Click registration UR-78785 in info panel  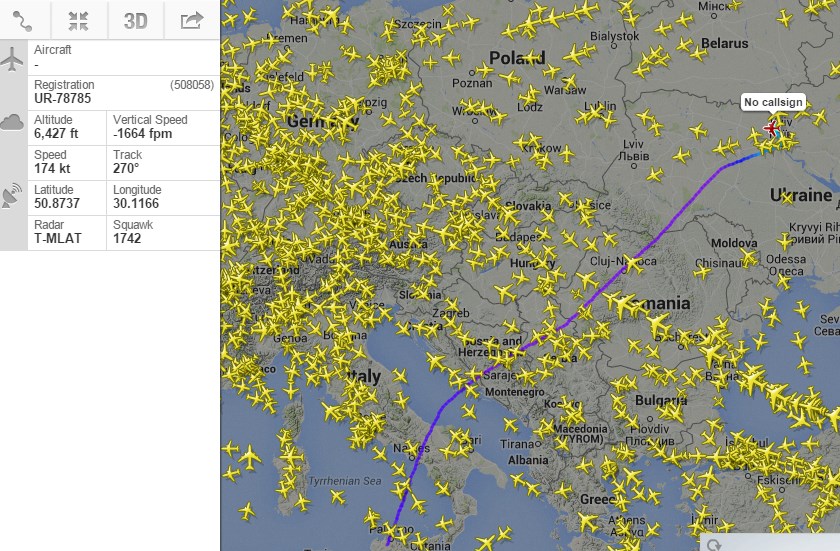coord(64,98)
